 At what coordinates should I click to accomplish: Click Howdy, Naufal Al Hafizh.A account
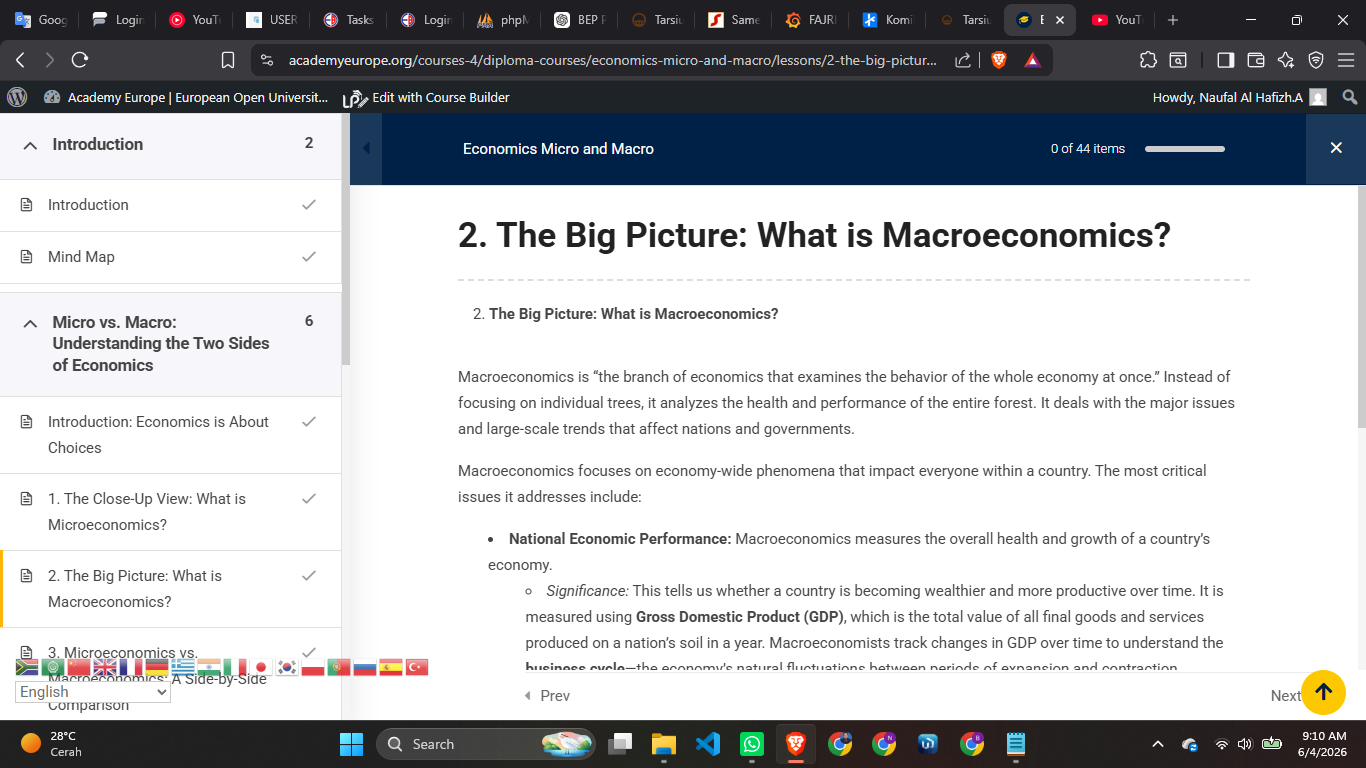(1240, 97)
